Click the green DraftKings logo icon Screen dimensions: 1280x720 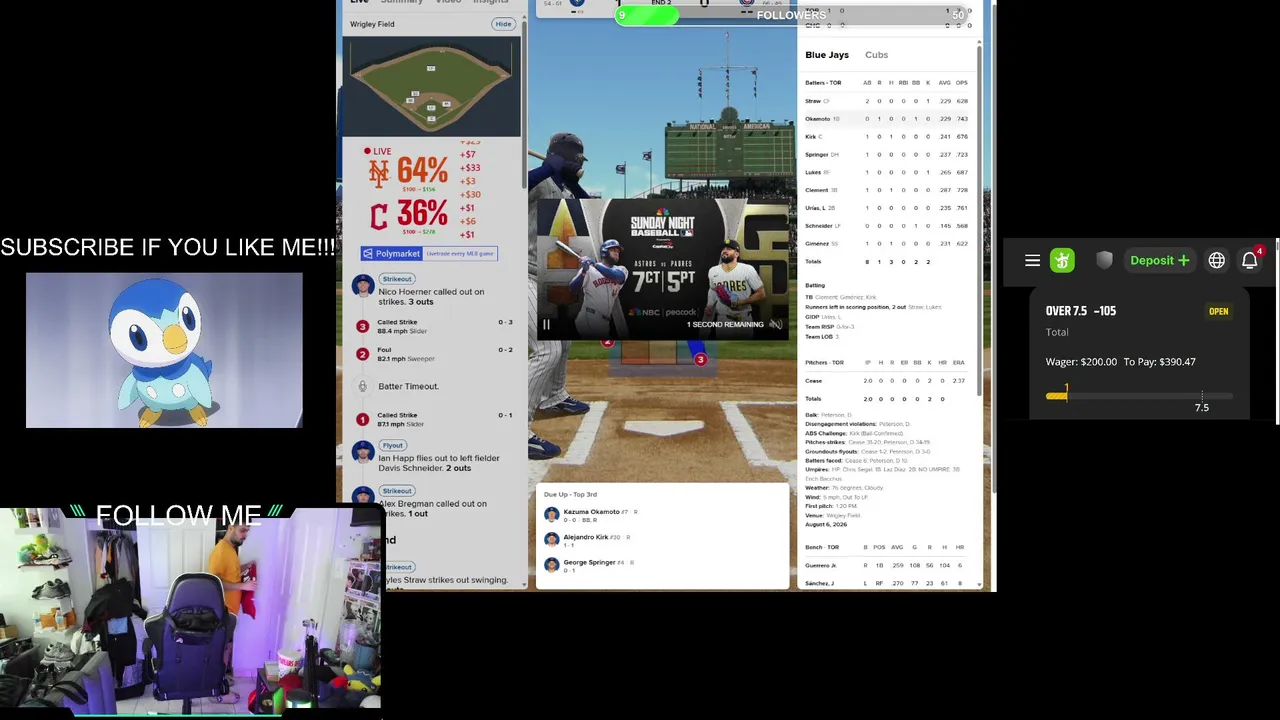tap(1062, 261)
